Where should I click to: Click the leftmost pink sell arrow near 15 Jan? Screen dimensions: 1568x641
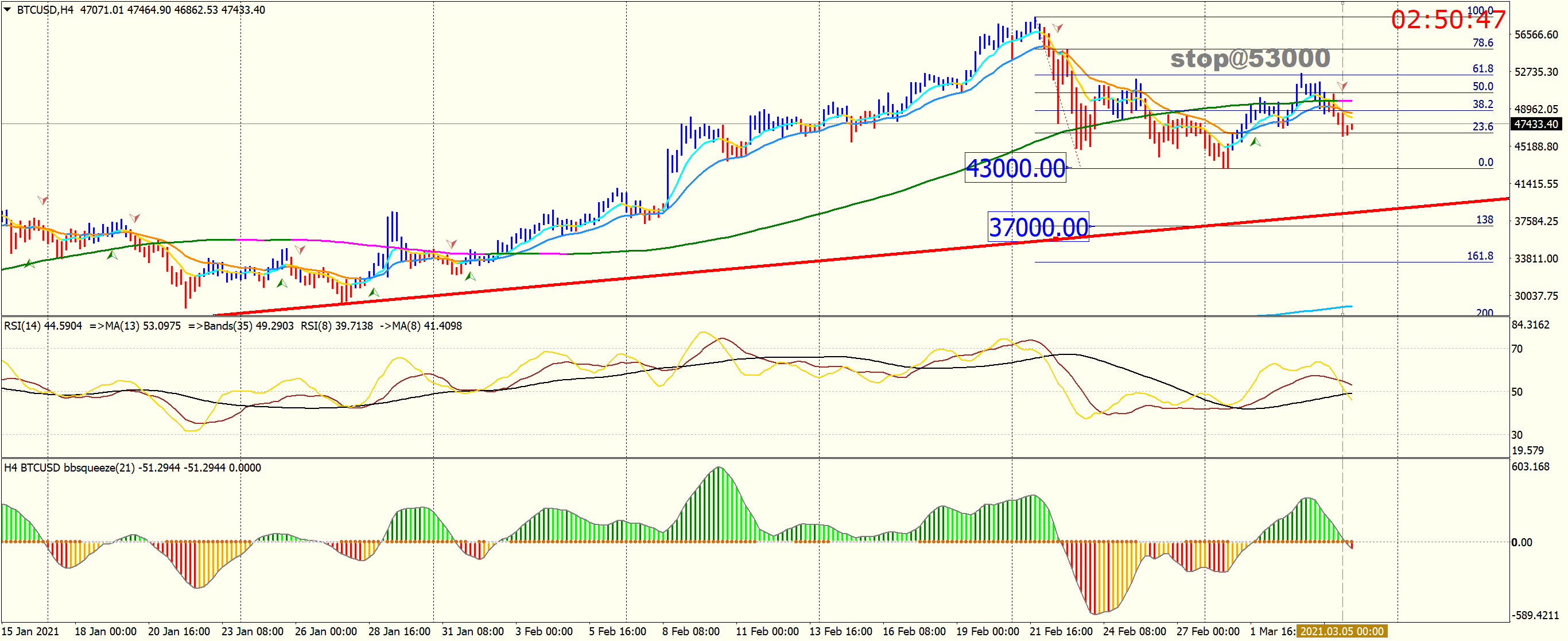42,200
